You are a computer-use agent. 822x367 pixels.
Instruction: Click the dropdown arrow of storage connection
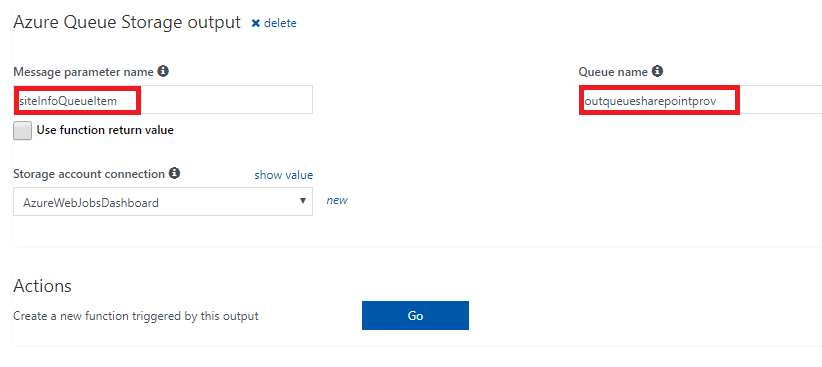(302, 201)
